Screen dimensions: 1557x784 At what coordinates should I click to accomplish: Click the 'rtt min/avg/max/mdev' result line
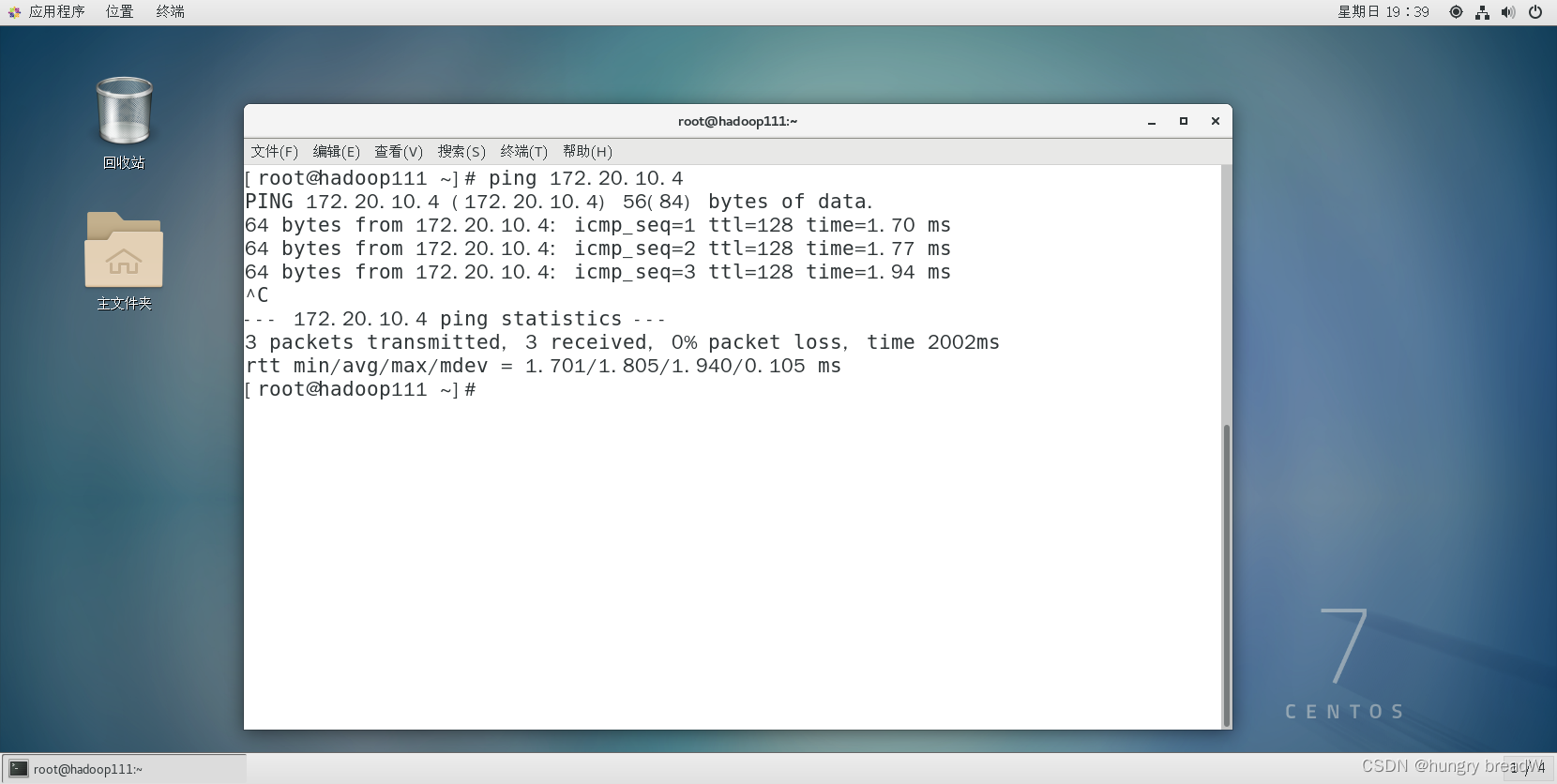click(543, 366)
